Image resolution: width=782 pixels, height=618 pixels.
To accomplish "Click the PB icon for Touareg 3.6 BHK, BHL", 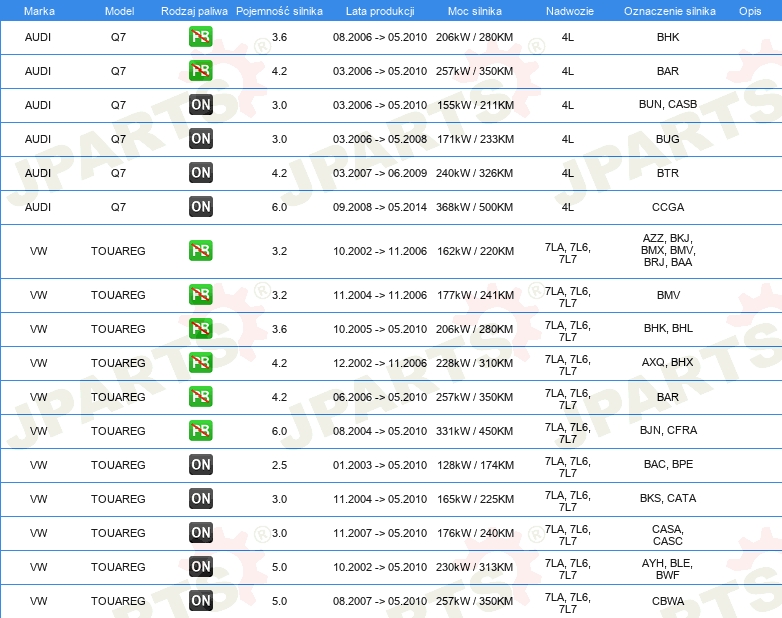I will [200, 328].
